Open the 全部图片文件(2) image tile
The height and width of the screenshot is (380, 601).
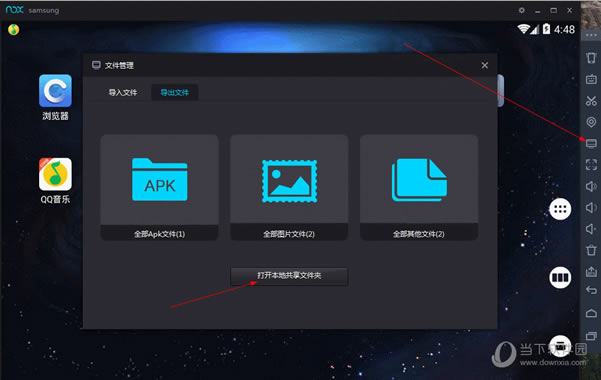tap(289, 188)
